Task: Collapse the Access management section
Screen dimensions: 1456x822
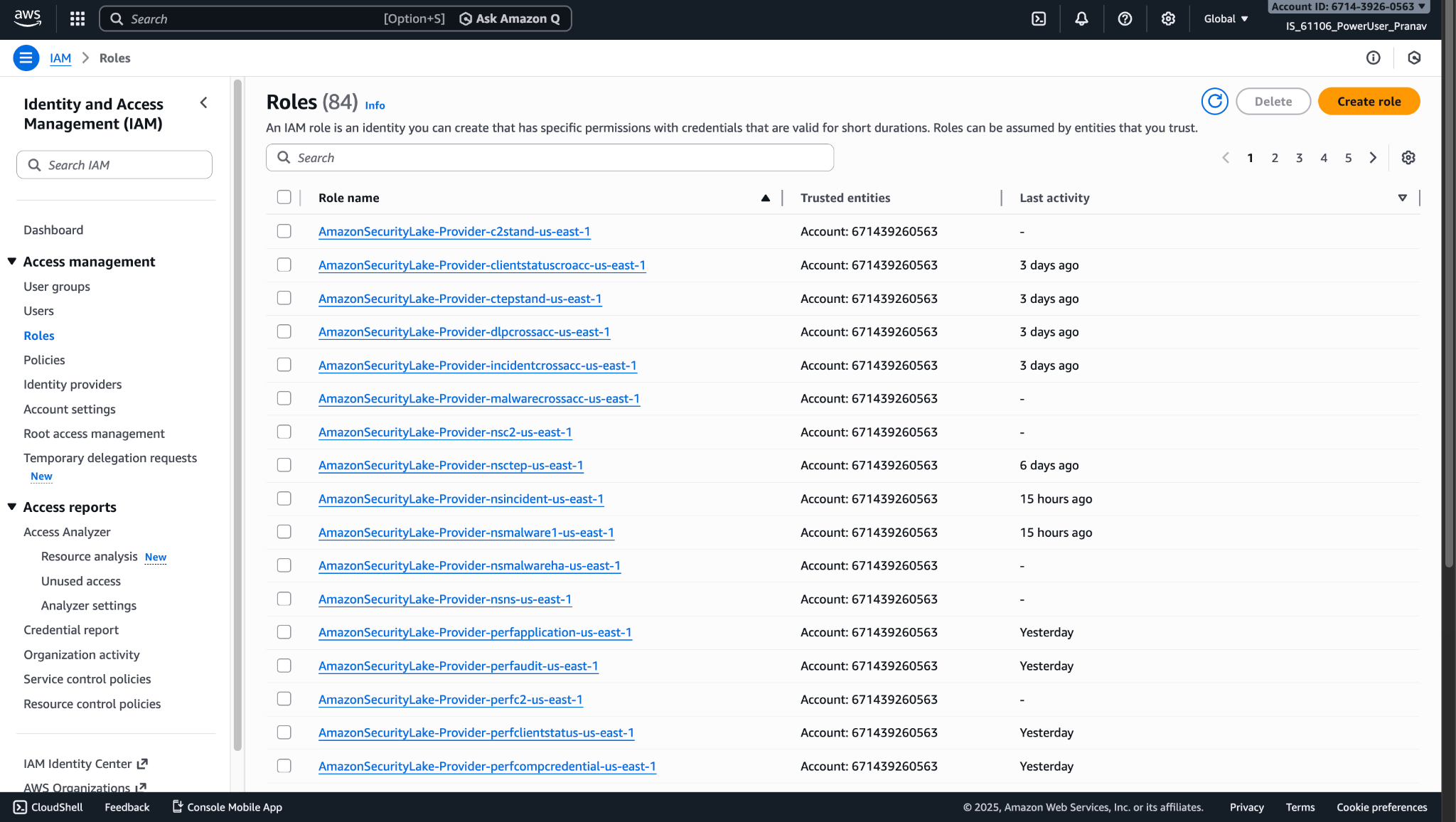Action: [x=12, y=262]
